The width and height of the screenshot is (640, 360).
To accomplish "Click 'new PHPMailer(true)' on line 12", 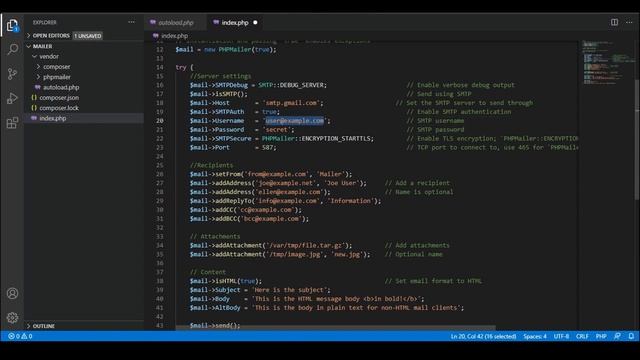I will click(x=239, y=49).
